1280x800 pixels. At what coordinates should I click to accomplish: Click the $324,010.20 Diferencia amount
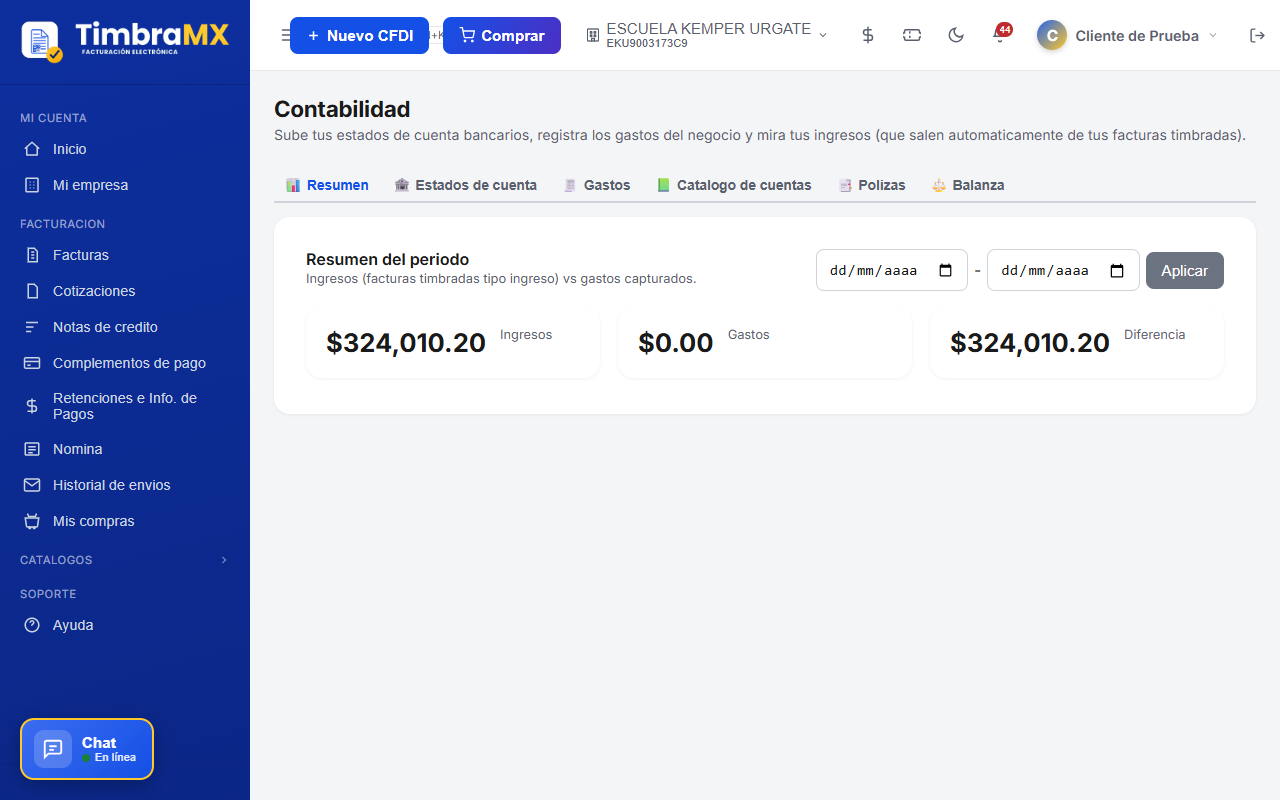(1030, 343)
